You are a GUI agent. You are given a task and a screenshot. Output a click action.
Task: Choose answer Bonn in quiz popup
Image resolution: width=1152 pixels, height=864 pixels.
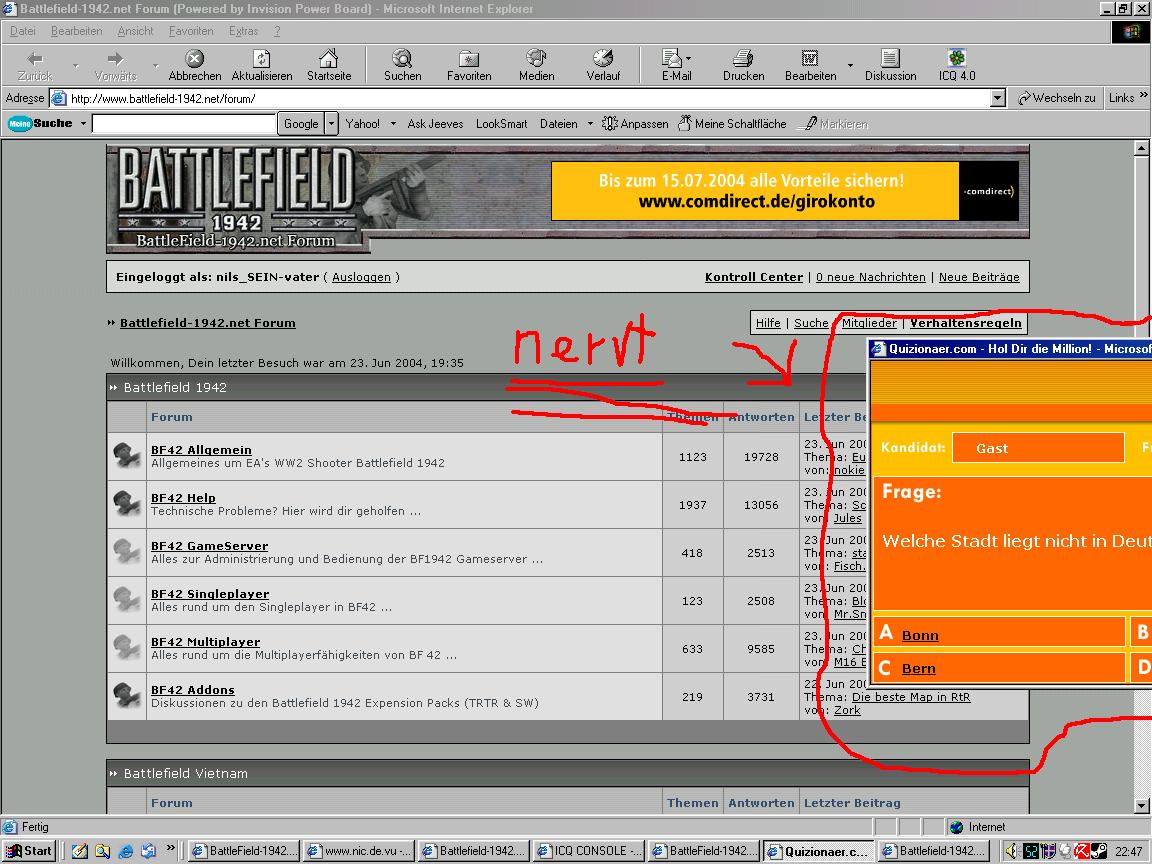(920, 635)
